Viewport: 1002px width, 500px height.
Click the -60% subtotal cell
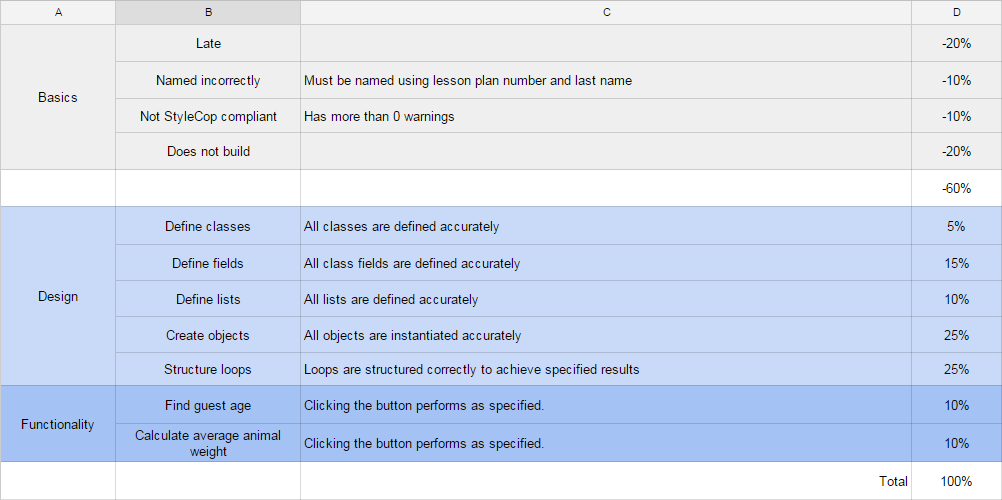956,188
